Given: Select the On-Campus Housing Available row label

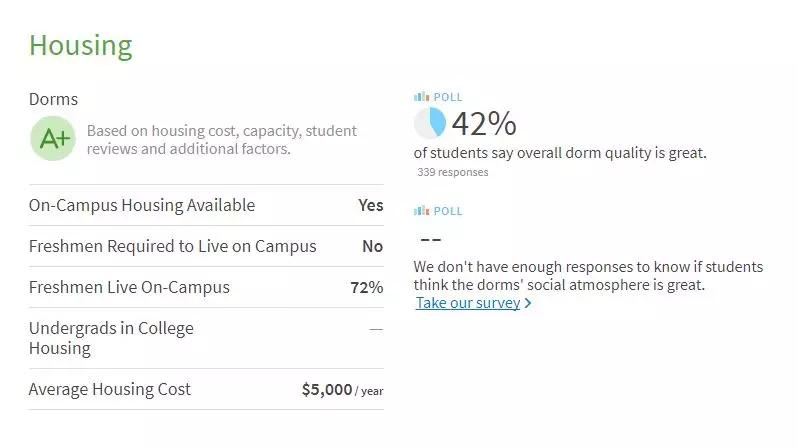Looking at the screenshot, I should pos(142,205).
